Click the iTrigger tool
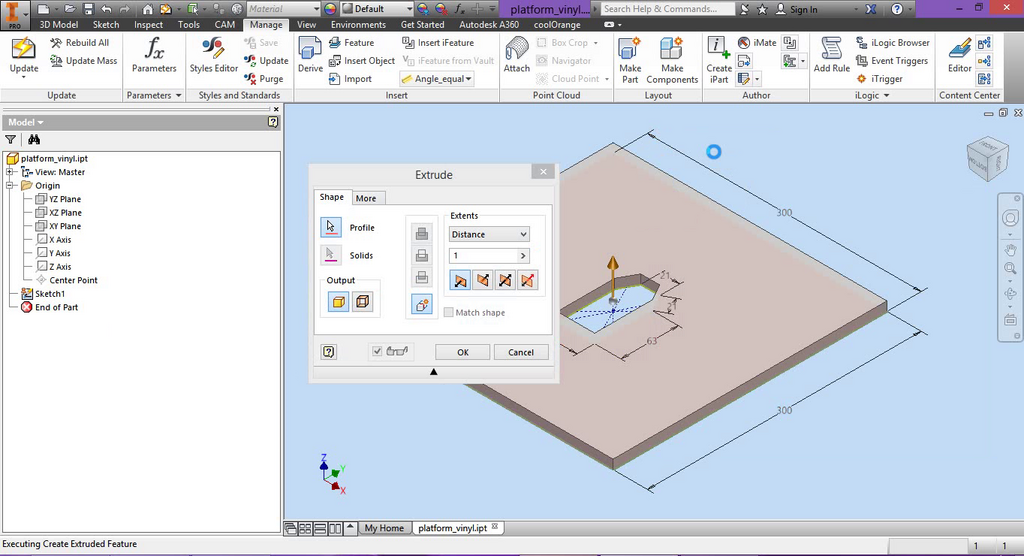The height and width of the screenshot is (556, 1024). pos(880,78)
